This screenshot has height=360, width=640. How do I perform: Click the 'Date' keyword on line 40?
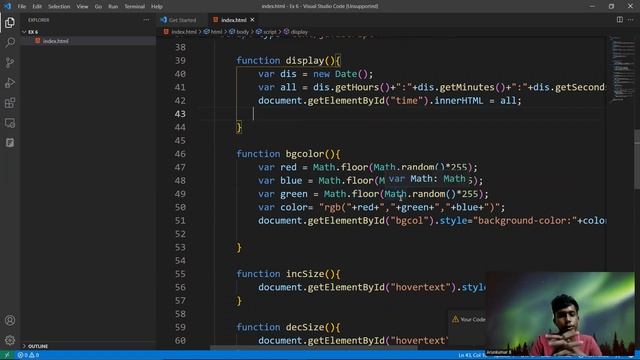tap(346, 74)
